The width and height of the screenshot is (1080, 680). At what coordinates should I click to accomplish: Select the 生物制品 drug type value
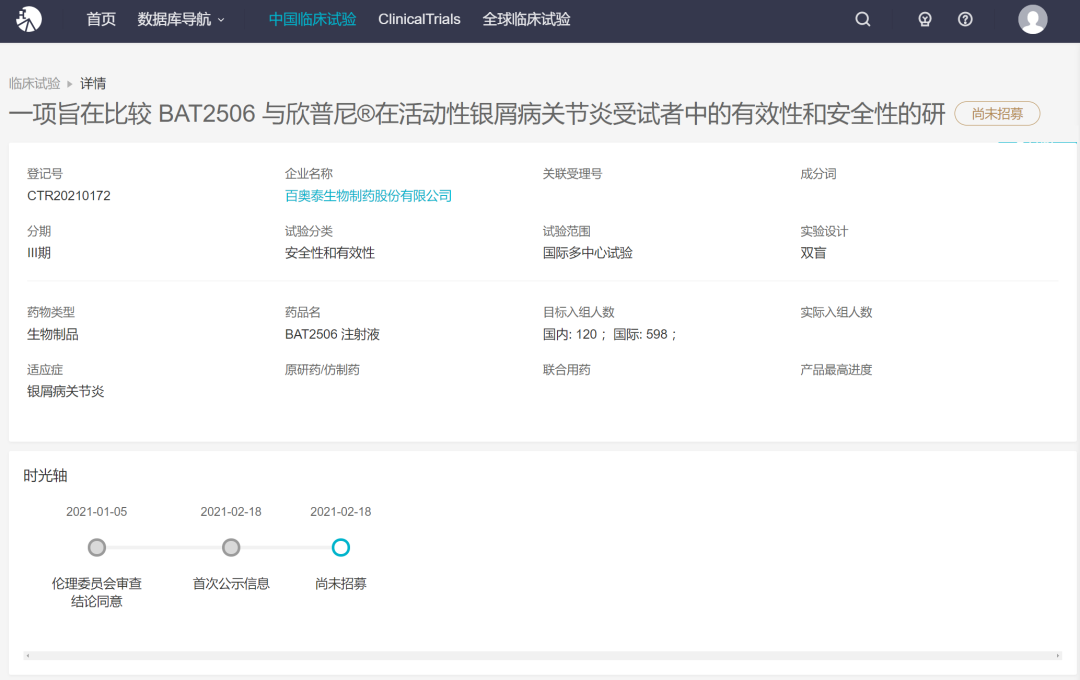click(52, 334)
